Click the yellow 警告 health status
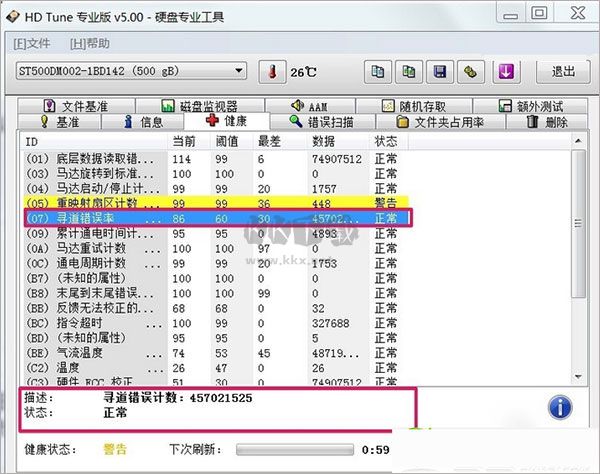The width and height of the screenshot is (600, 474). 115,450
